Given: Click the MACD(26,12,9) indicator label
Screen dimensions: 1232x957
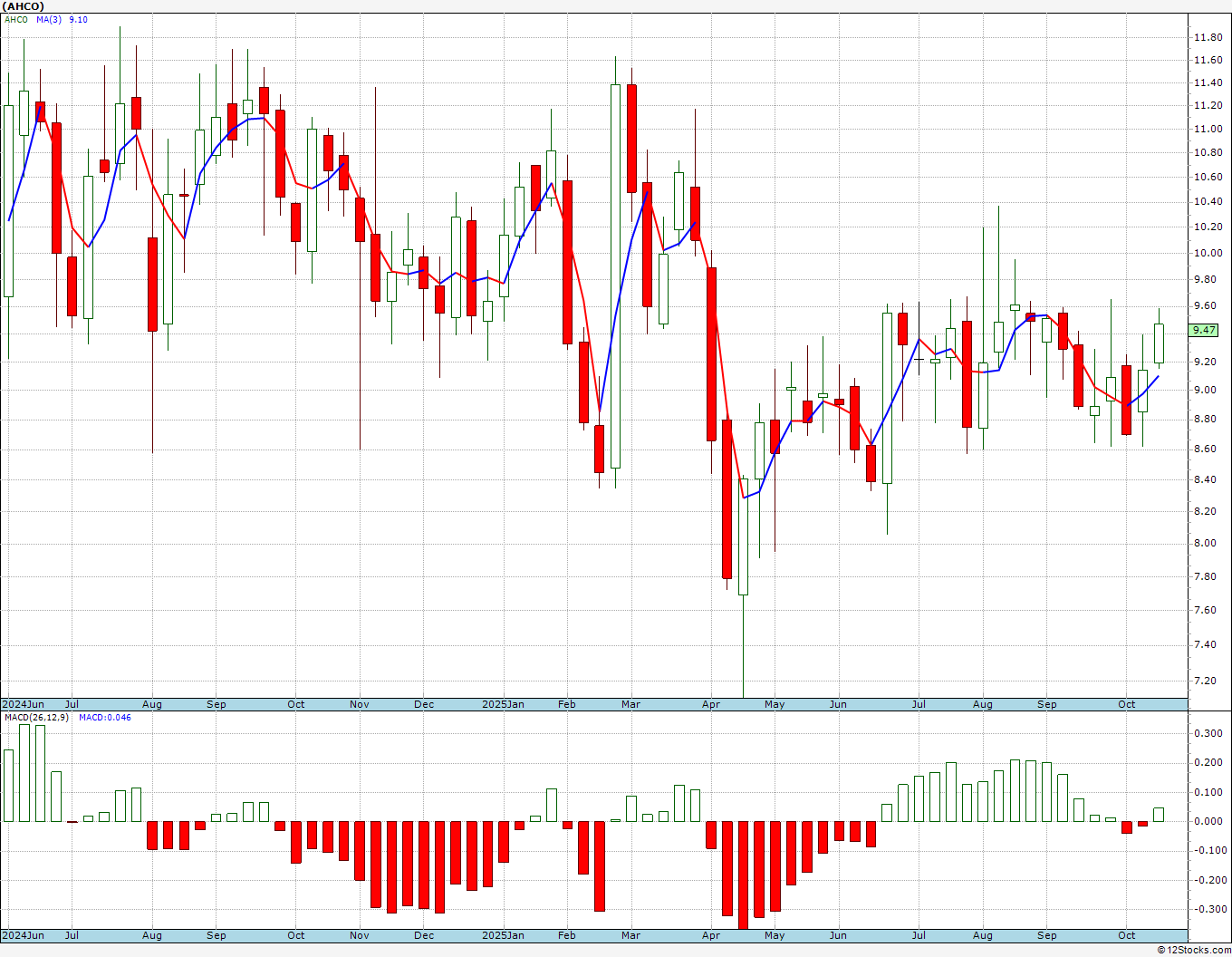Looking at the screenshot, I should coord(36,718).
